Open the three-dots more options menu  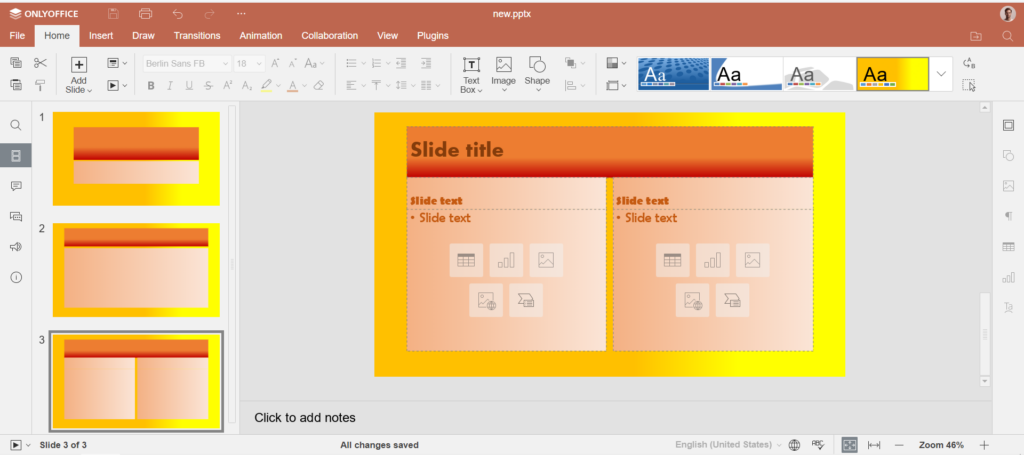(241, 14)
